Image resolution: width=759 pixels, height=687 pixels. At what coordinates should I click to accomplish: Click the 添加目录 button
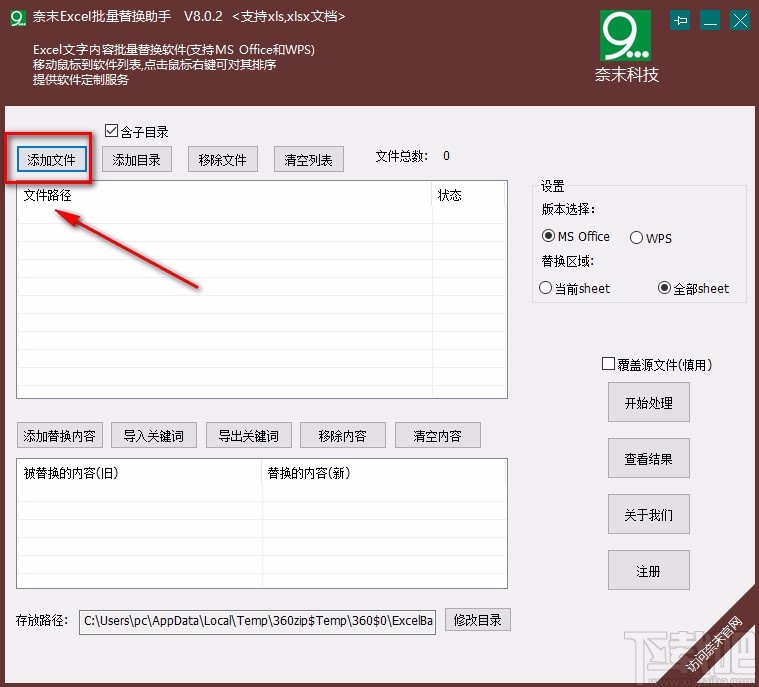click(x=137, y=159)
